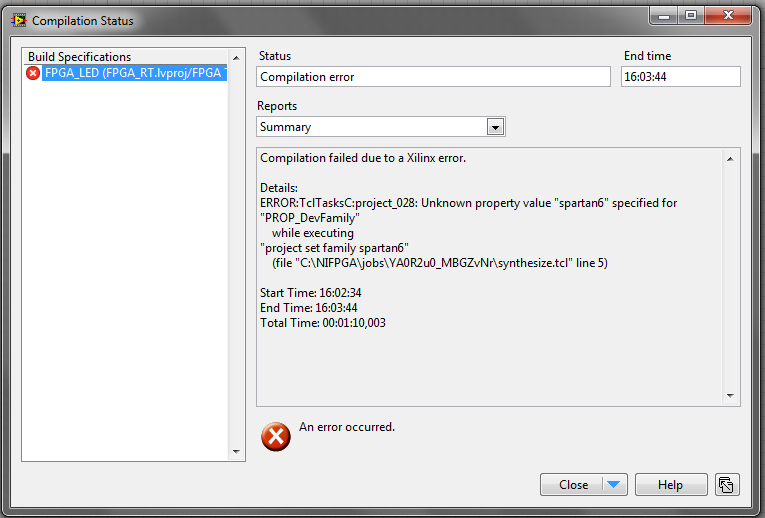Viewport: 765px width, 518px height.
Task: Click inside the Xilinx error details text
Action: 480,230
